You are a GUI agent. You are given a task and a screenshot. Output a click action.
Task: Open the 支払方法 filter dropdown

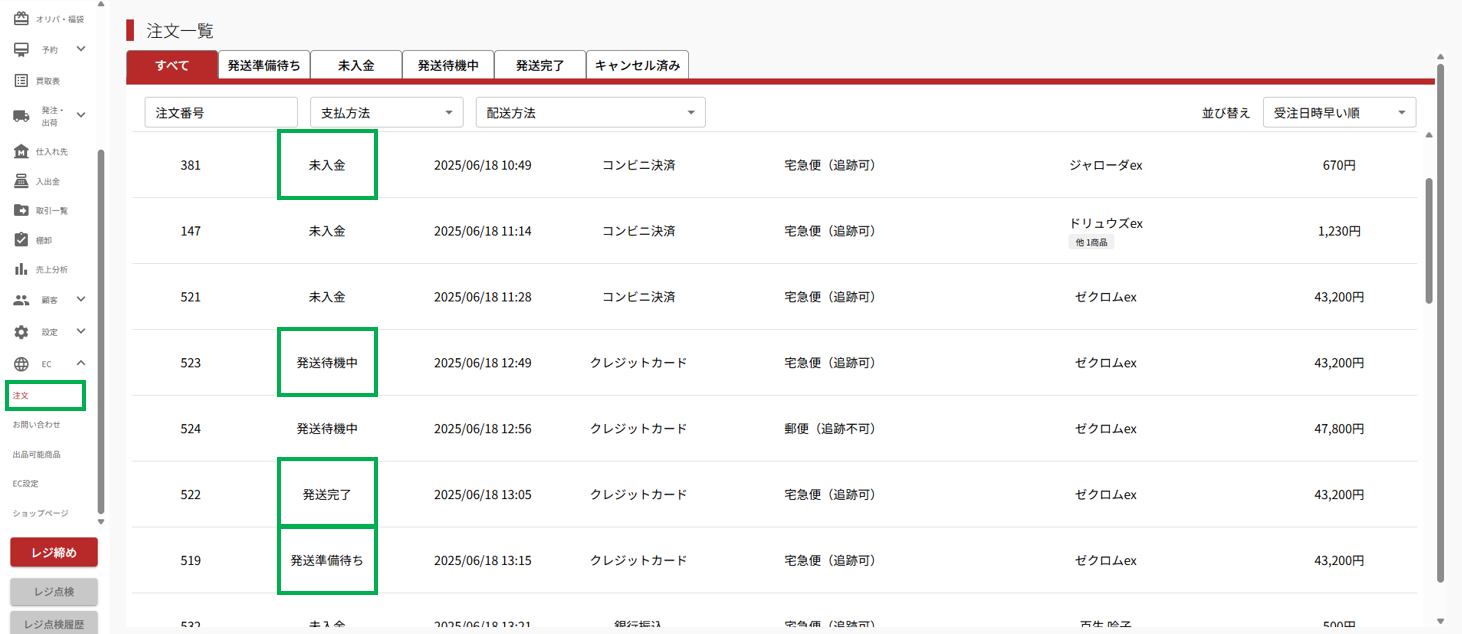pyautogui.click(x=386, y=113)
